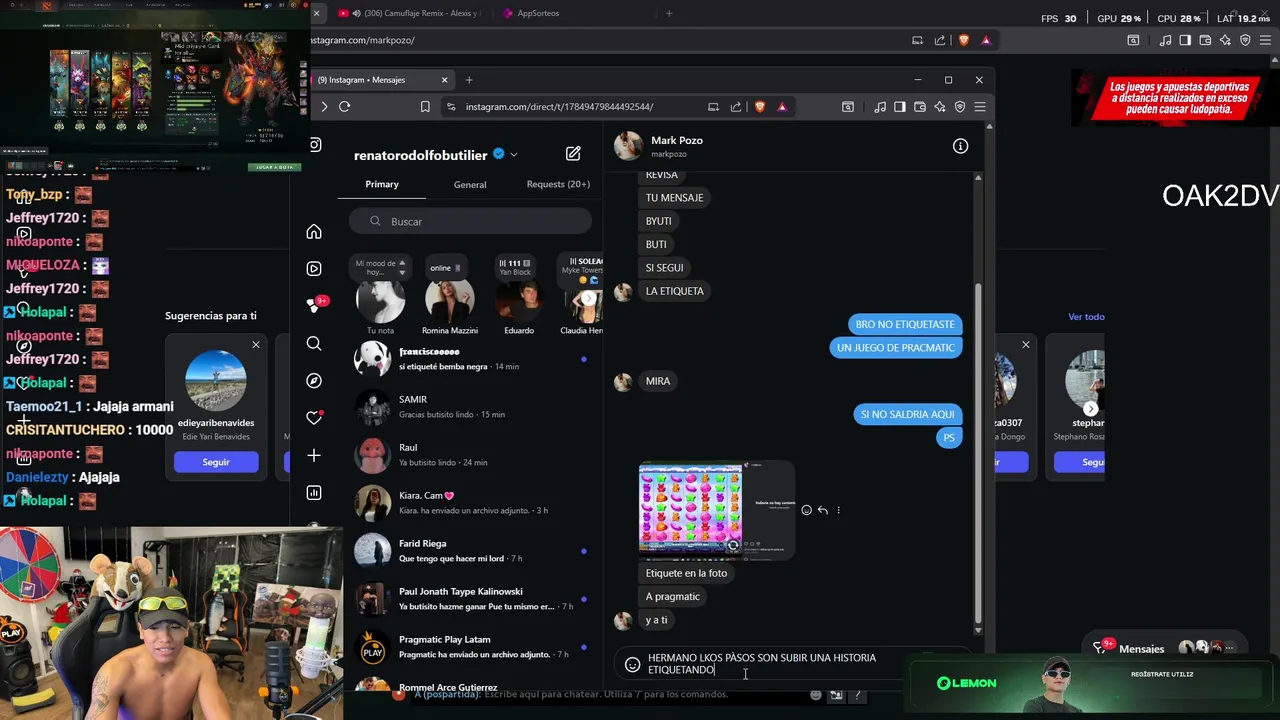Open emoji picker in message box

coord(632,664)
